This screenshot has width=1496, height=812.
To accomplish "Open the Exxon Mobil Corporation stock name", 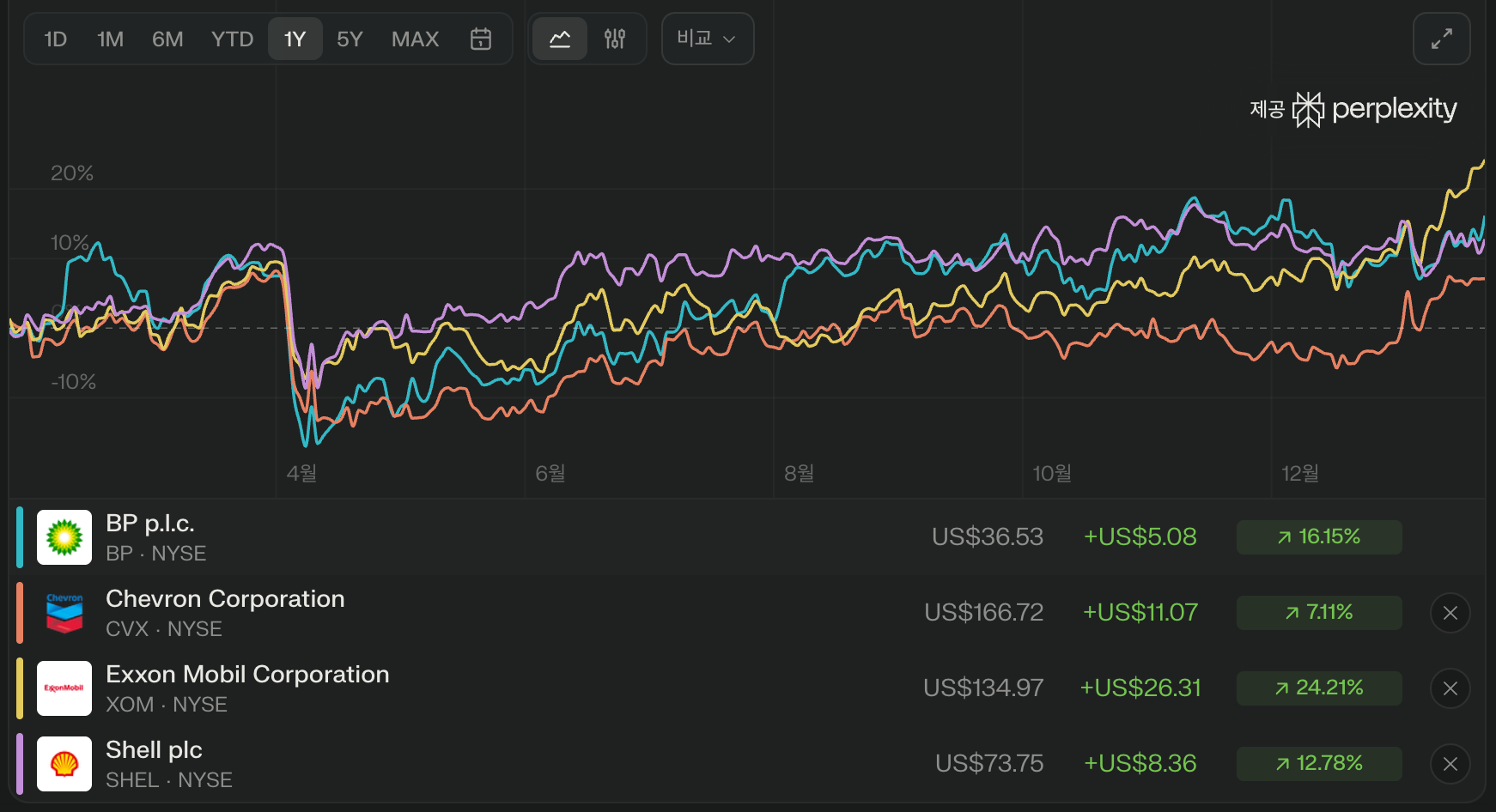I will pyautogui.click(x=247, y=675).
